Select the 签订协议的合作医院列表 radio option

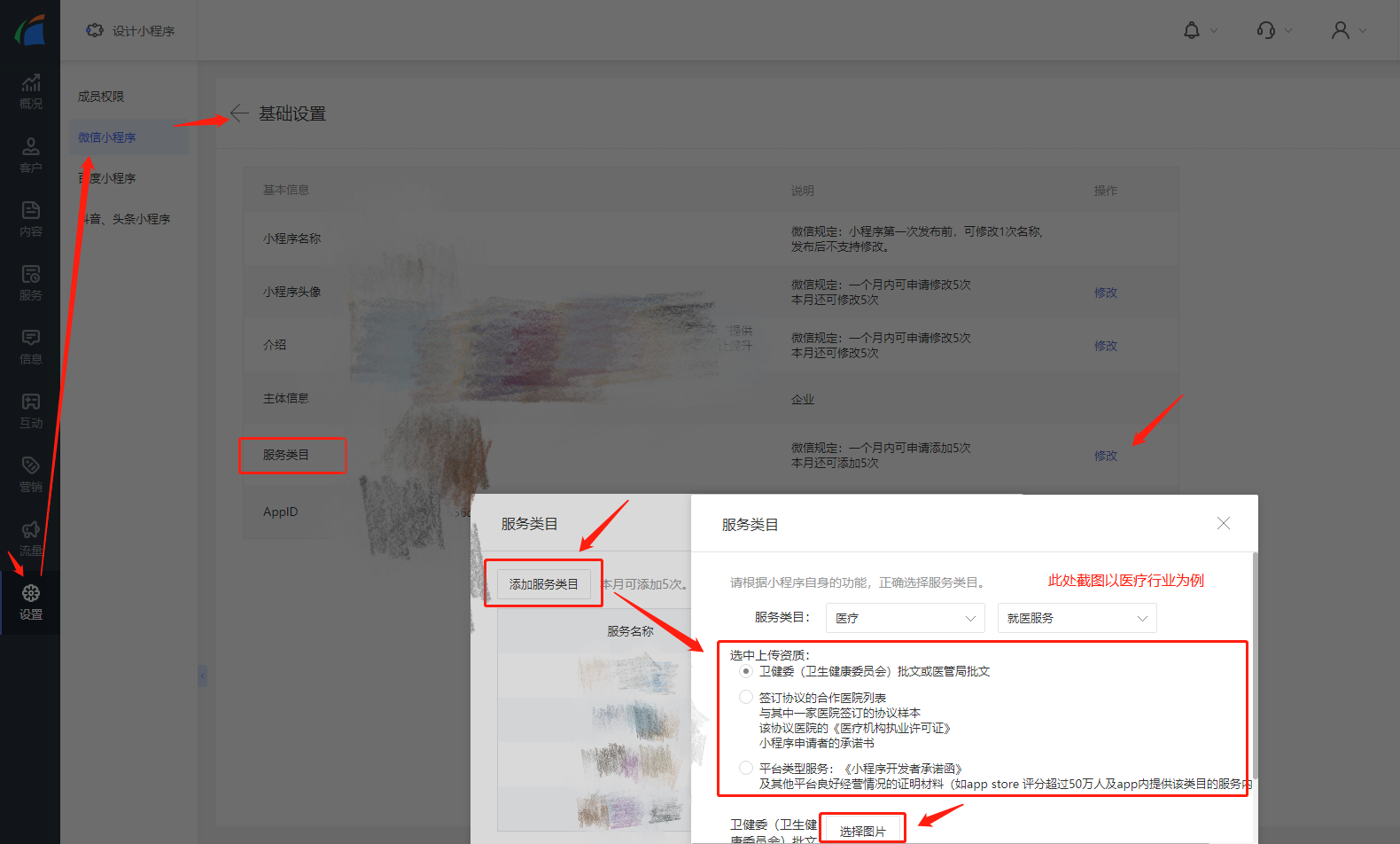click(x=746, y=698)
